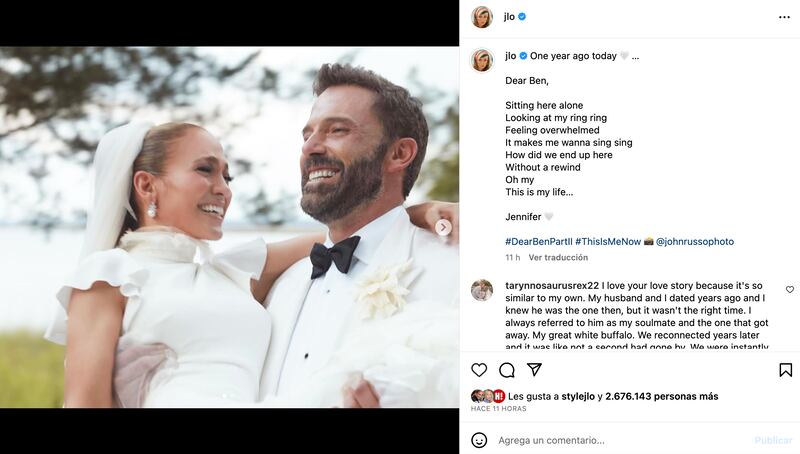Save post with the bookmark icon
800x454 pixels.
click(785, 370)
